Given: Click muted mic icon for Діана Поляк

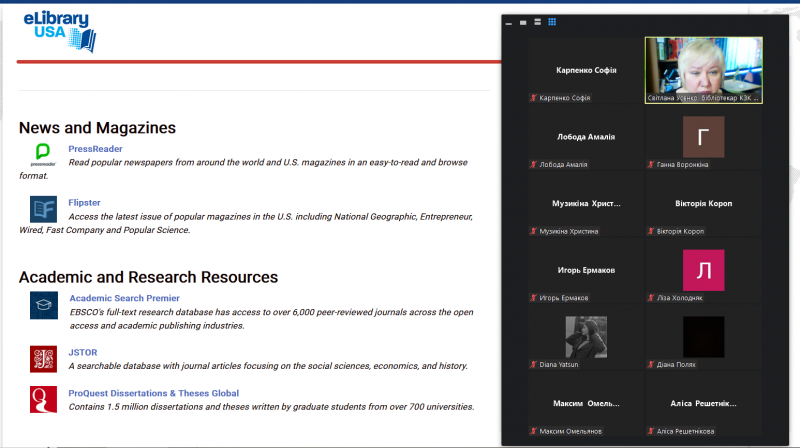Looking at the screenshot, I should [651, 364].
